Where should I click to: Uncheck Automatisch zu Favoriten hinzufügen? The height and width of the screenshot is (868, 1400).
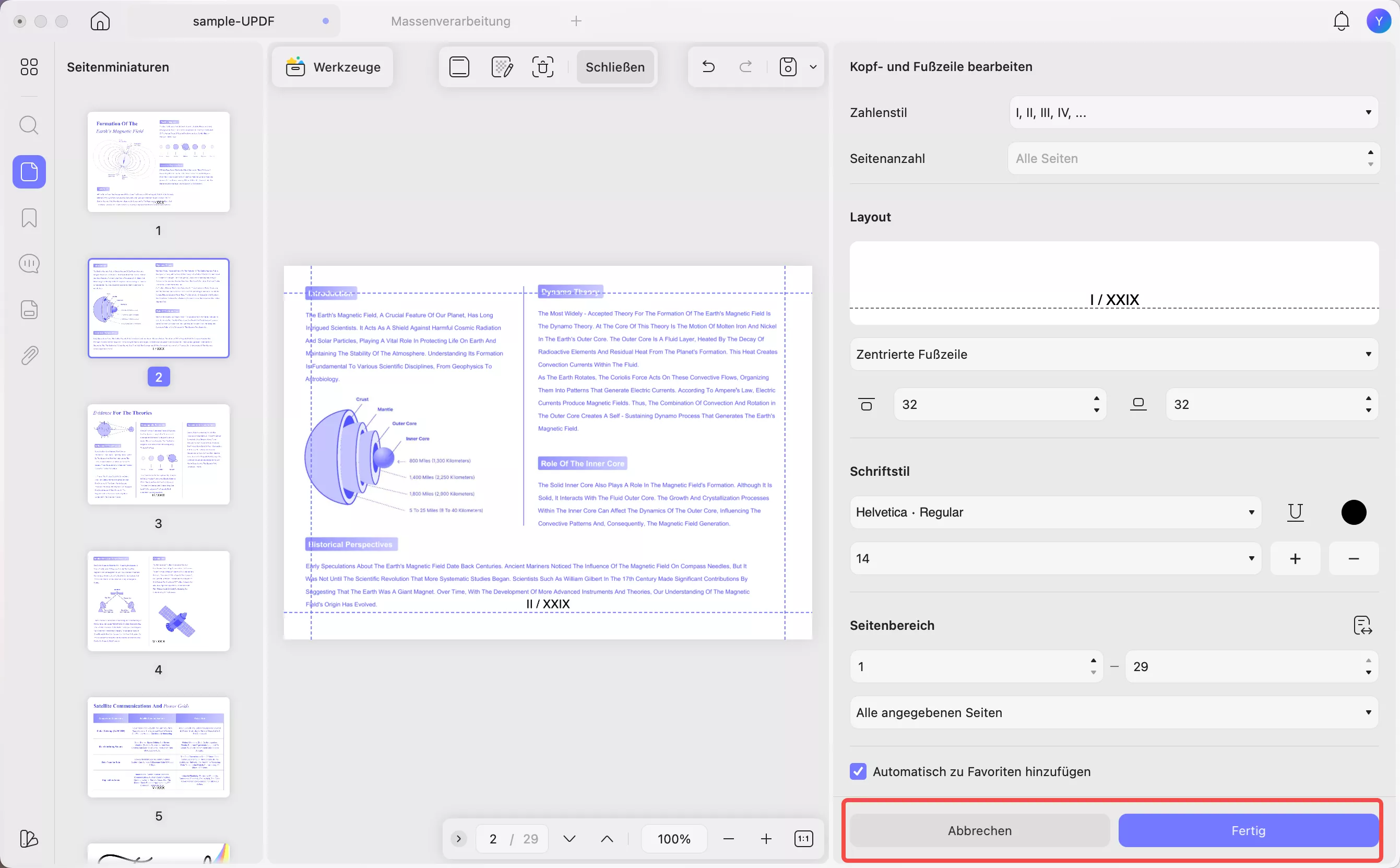[858, 771]
